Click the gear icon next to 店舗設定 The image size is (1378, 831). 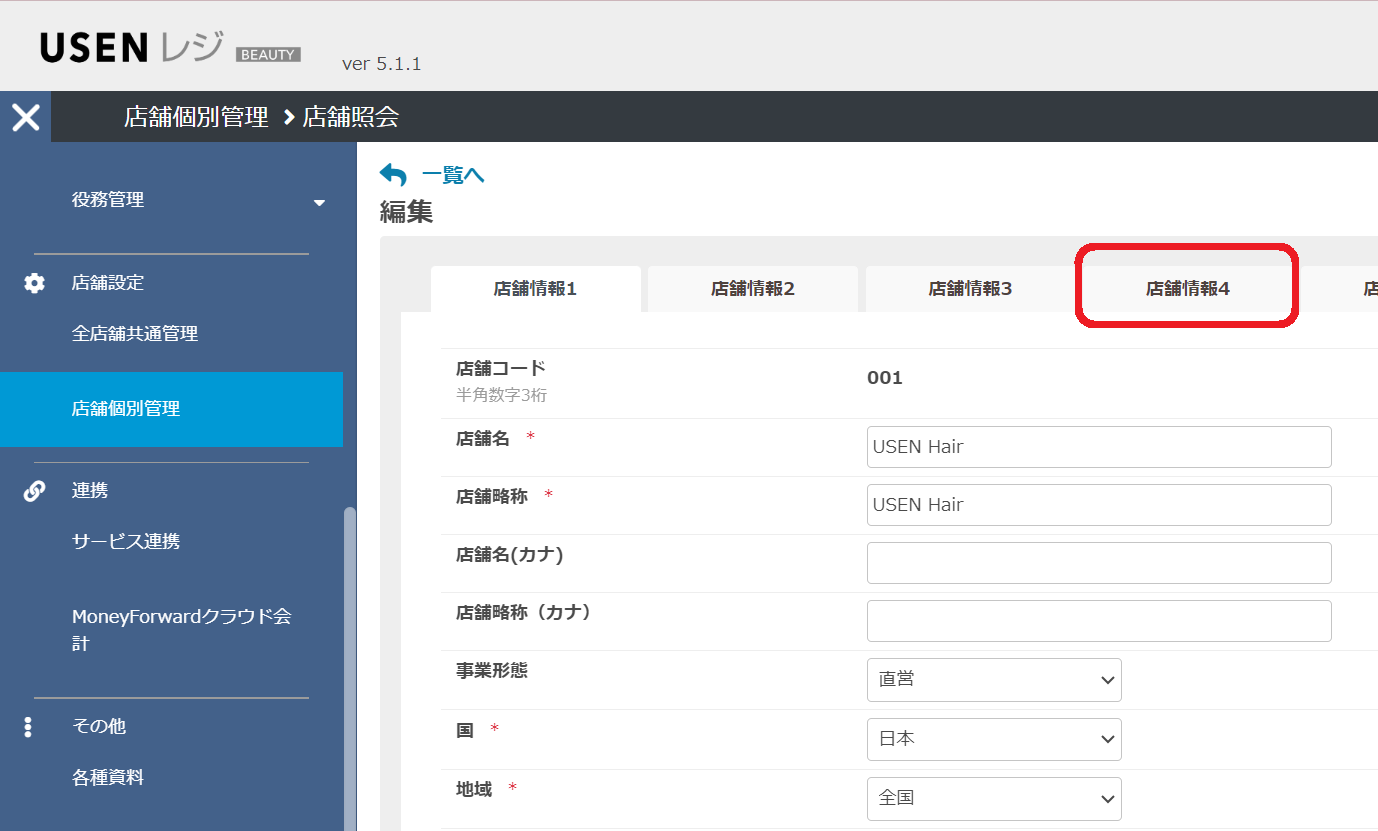pyautogui.click(x=34, y=283)
